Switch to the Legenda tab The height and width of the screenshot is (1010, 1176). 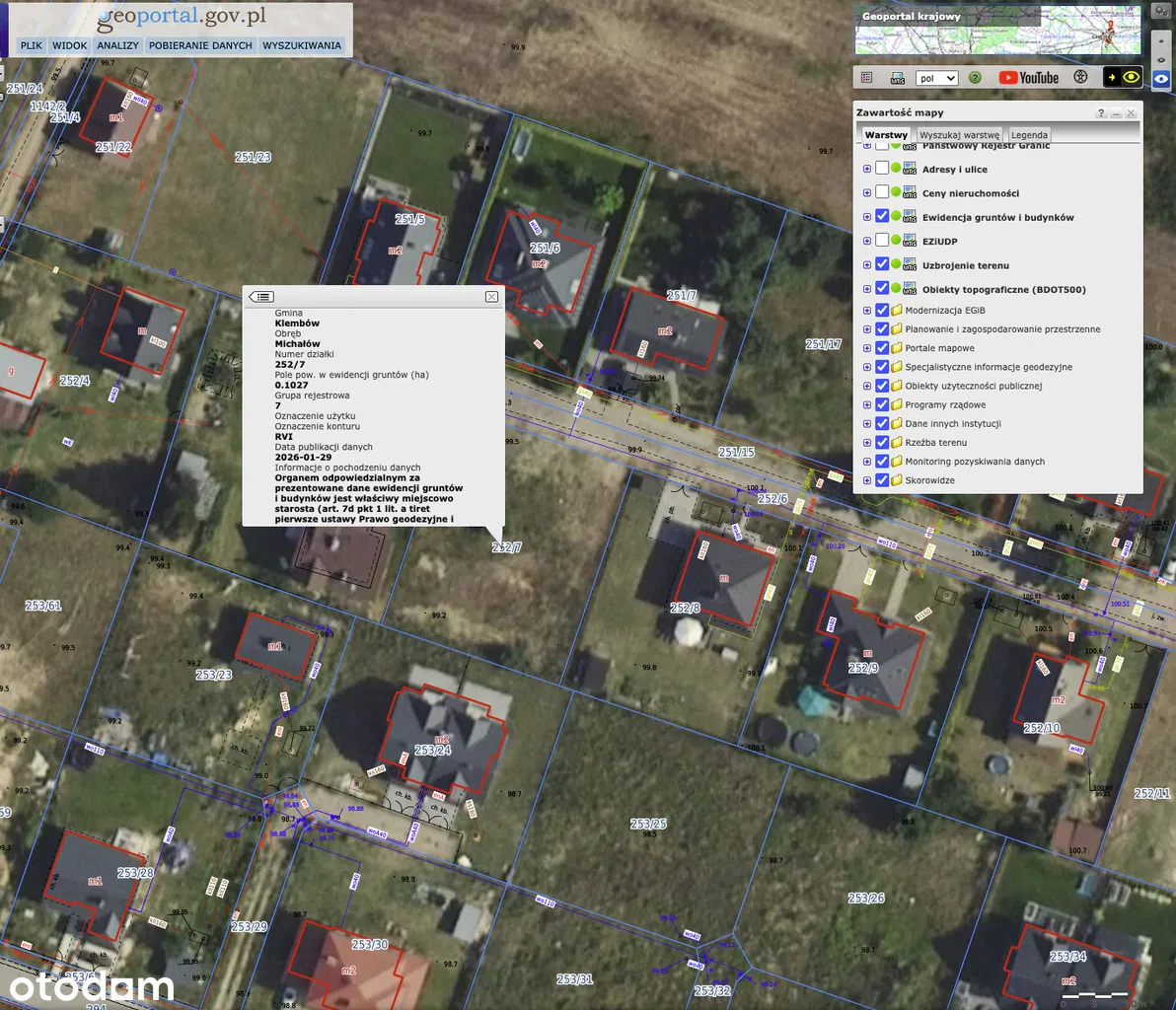1029,135
